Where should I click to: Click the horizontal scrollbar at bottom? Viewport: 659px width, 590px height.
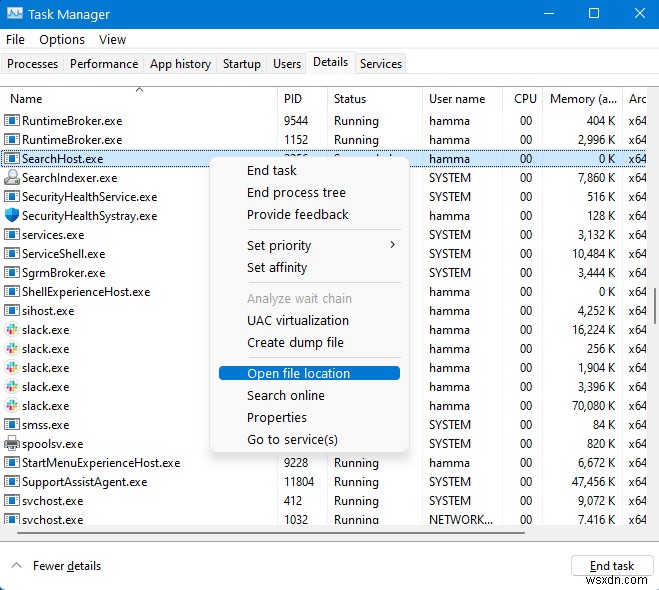[x=271, y=533]
